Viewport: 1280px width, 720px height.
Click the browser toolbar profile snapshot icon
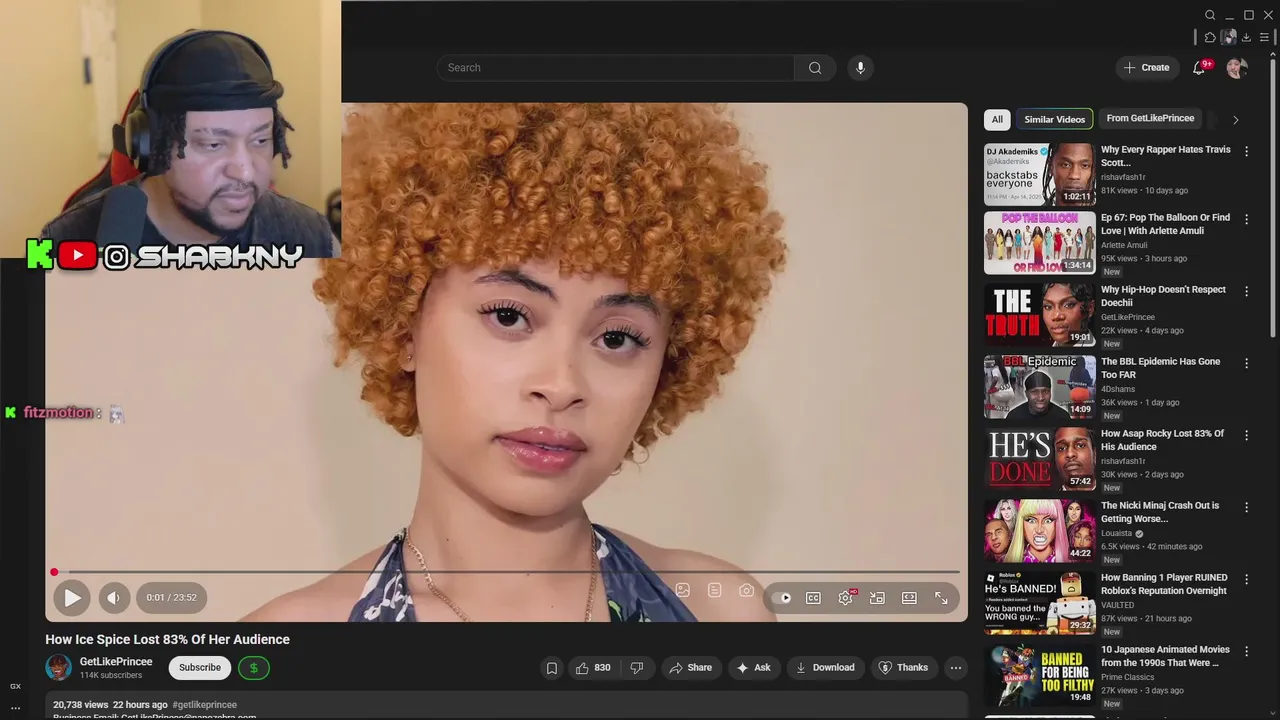(x=1228, y=37)
